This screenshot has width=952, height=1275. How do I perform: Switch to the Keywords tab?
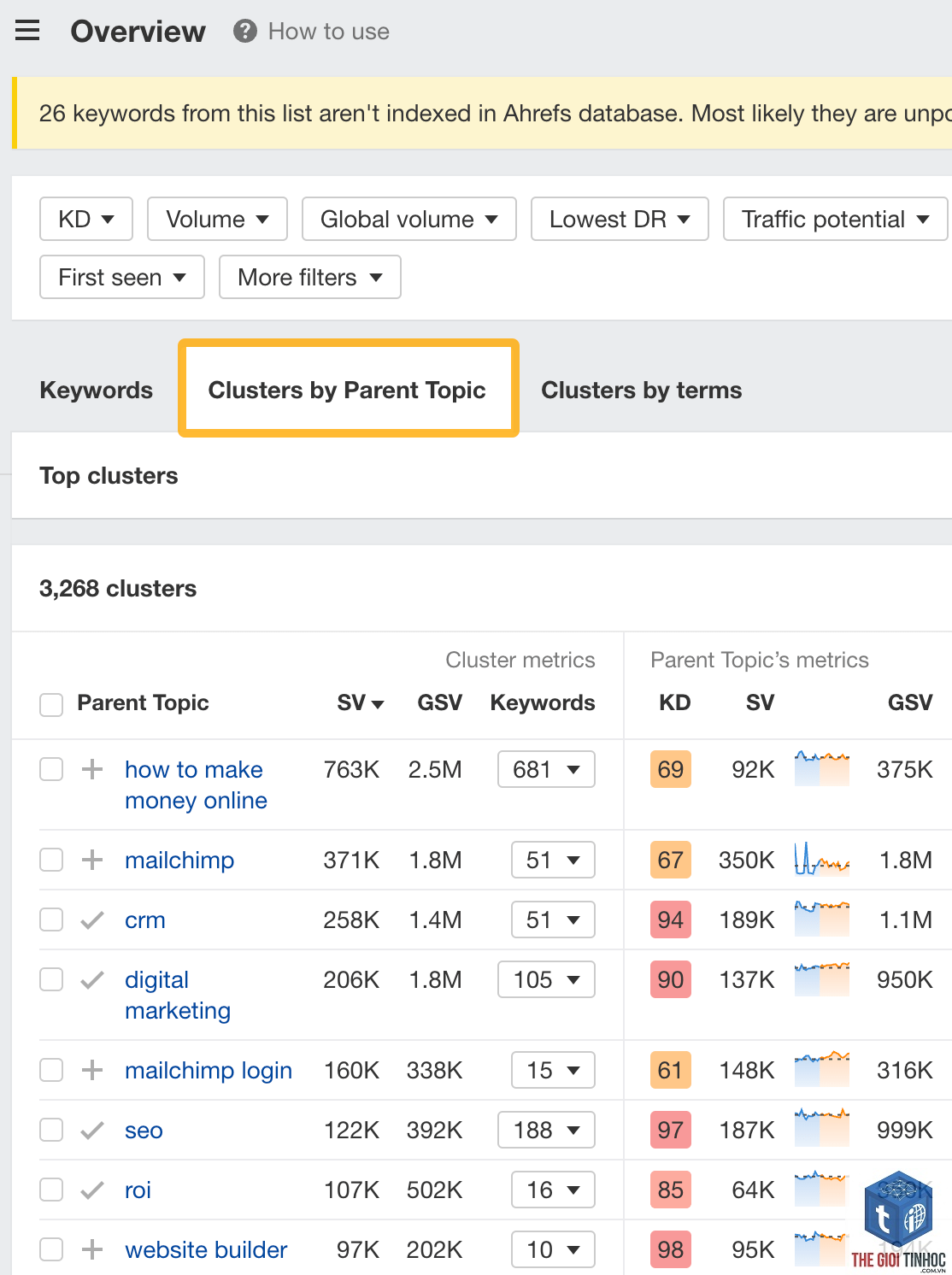97,390
